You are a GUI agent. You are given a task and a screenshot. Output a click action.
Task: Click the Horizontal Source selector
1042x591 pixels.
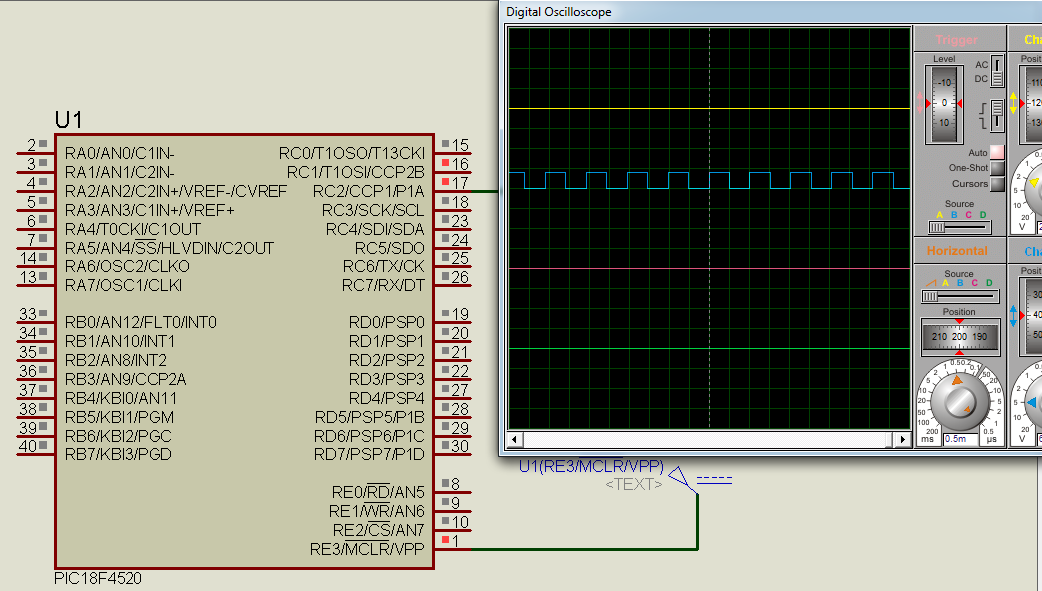click(958, 296)
